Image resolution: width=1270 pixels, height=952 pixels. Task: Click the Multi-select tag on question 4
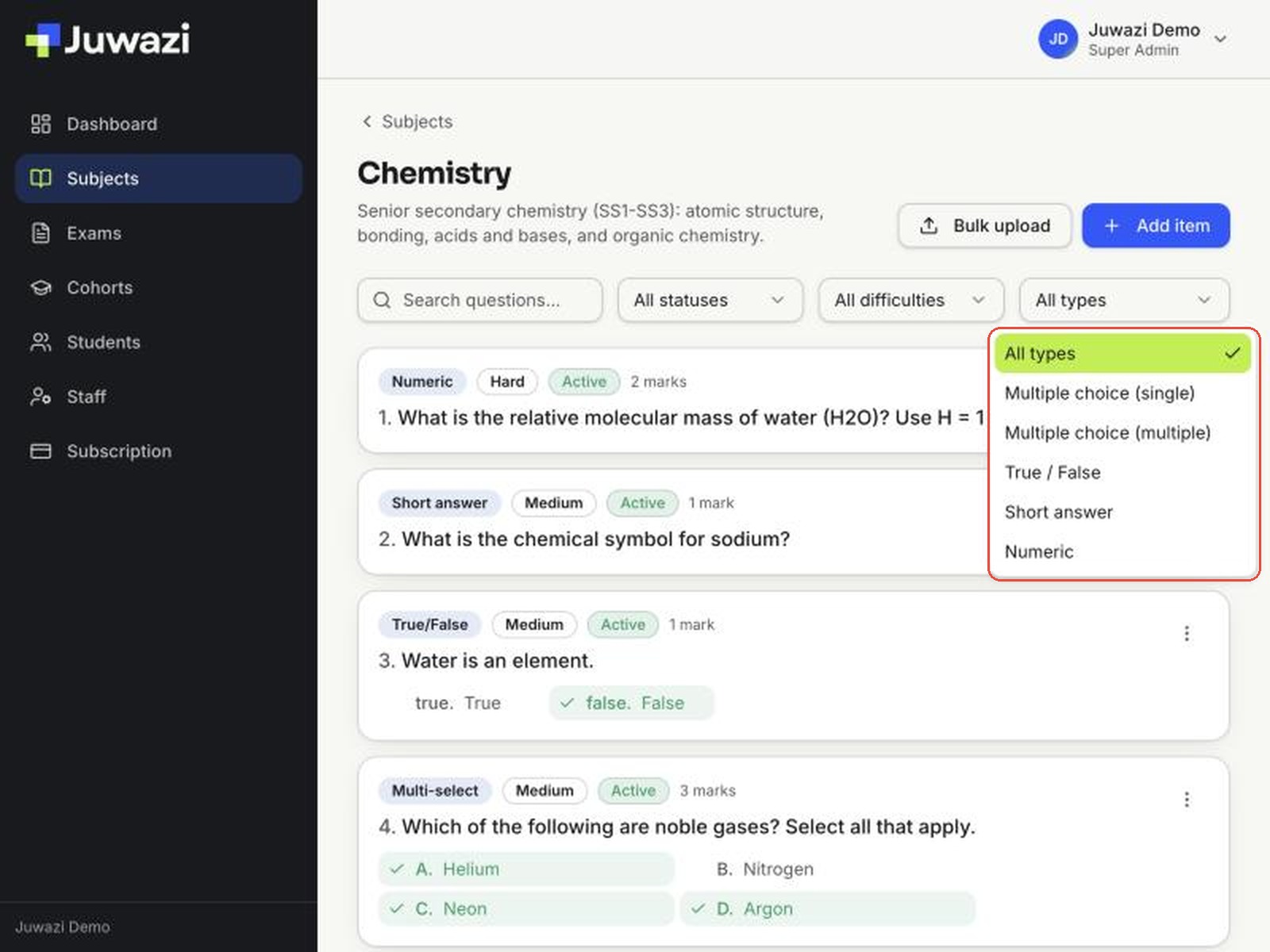pyautogui.click(x=435, y=790)
